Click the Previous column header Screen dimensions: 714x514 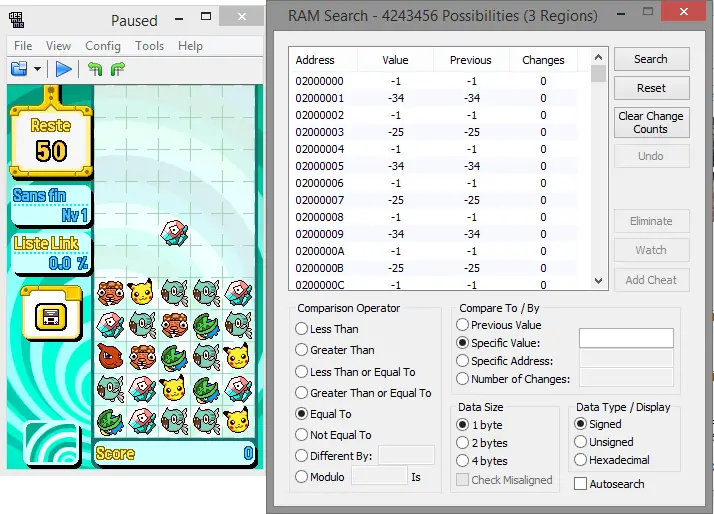click(471, 60)
